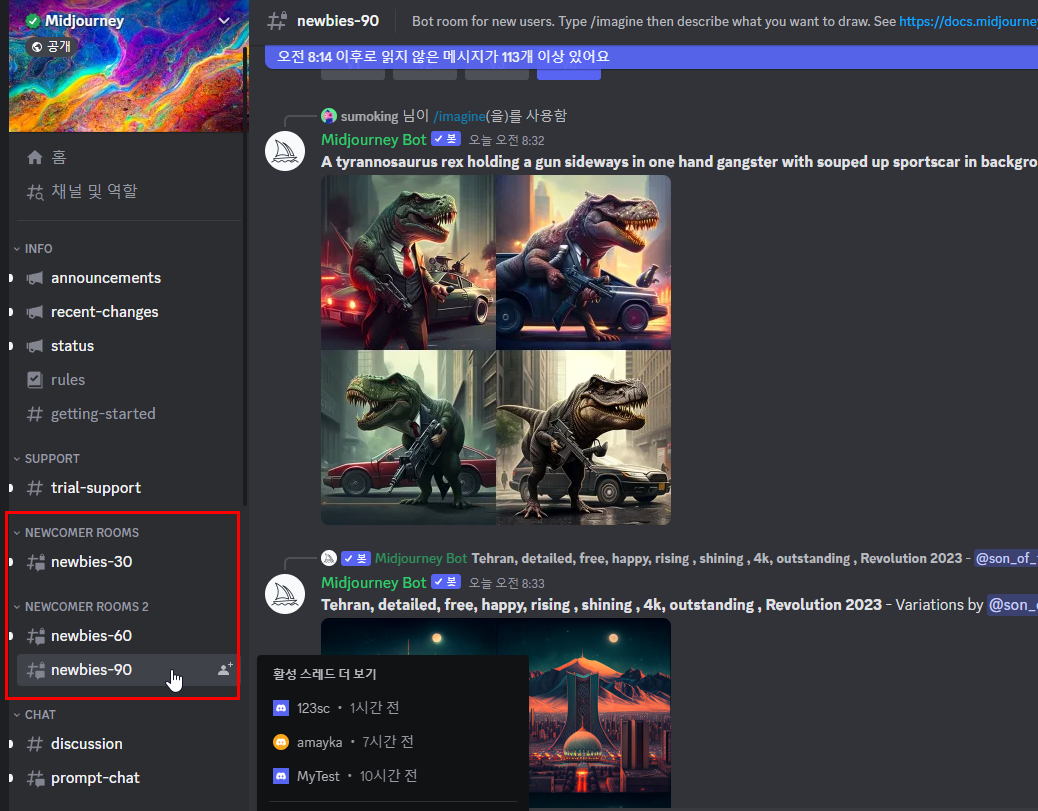Click the @son_of mention in reply line
This screenshot has width=1038, height=811.
(1006, 558)
